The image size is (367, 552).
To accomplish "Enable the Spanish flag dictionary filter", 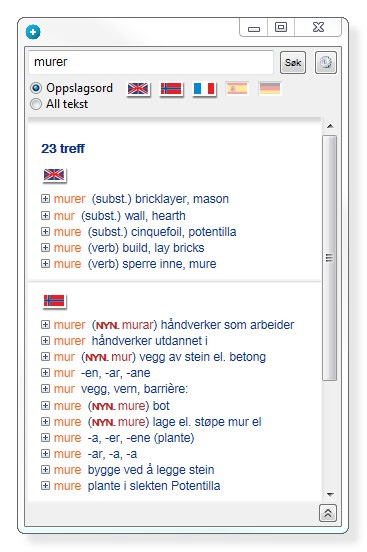I will (x=237, y=88).
